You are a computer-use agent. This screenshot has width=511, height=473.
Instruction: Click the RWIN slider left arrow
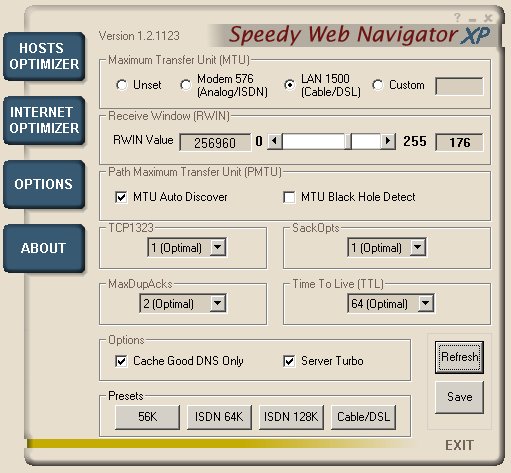(x=275, y=141)
